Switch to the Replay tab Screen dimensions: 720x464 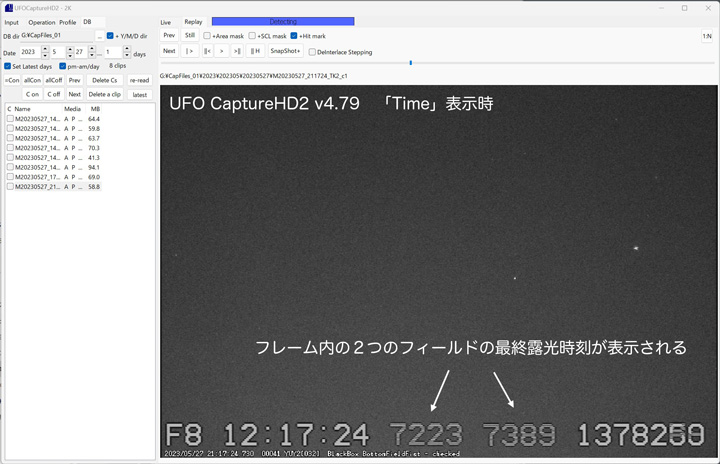[193, 22]
